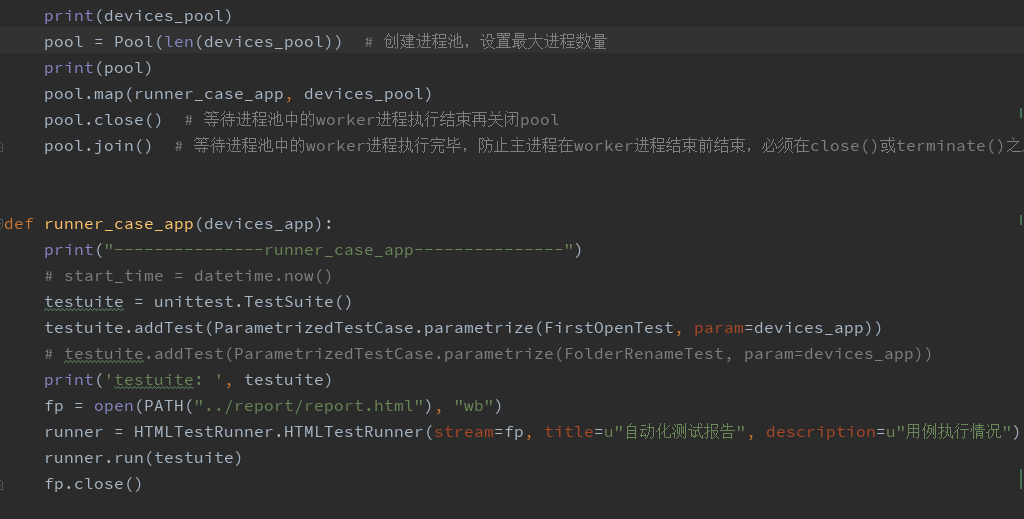1024x519 pixels.
Task: Click param=devices_app after FirstOpenTest
Action: click(778, 328)
